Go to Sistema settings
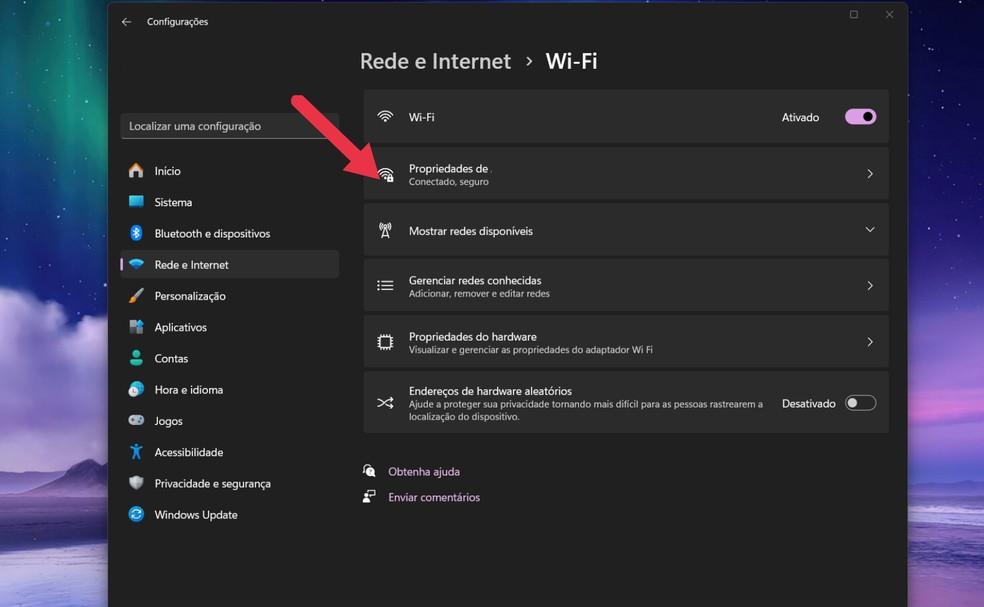984x607 pixels. click(x=173, y=202)
